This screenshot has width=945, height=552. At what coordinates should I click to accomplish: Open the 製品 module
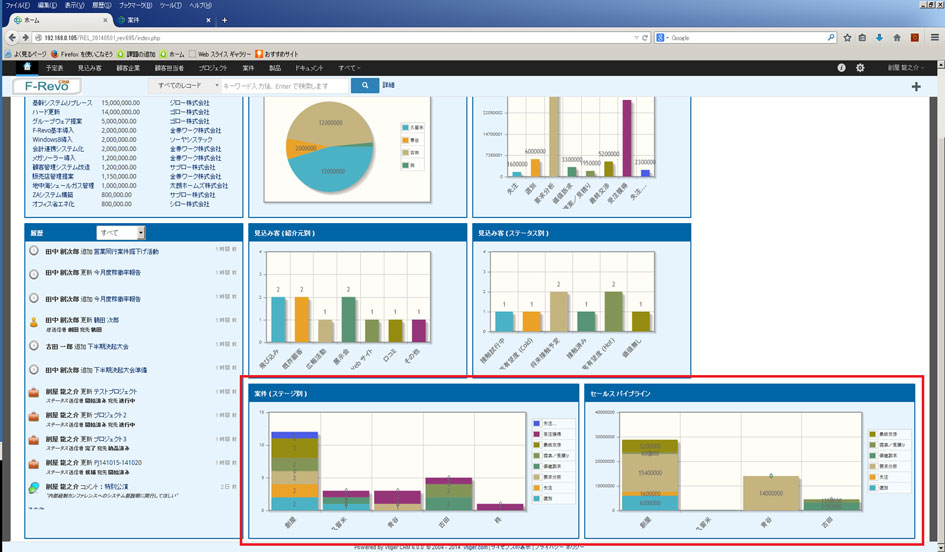[275, 68]
